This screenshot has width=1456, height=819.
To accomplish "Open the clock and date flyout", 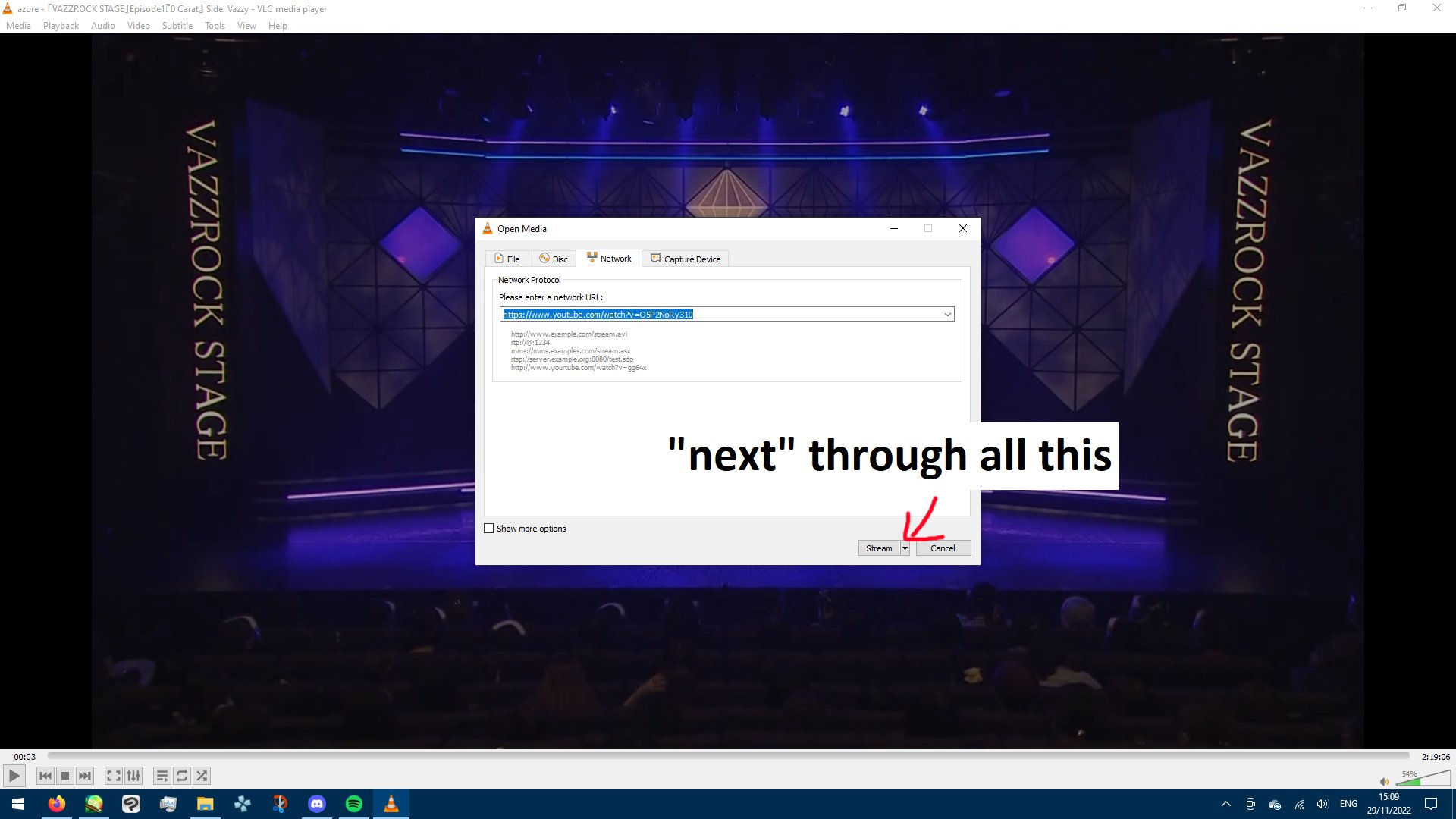I will click(x=1389, y=804).
